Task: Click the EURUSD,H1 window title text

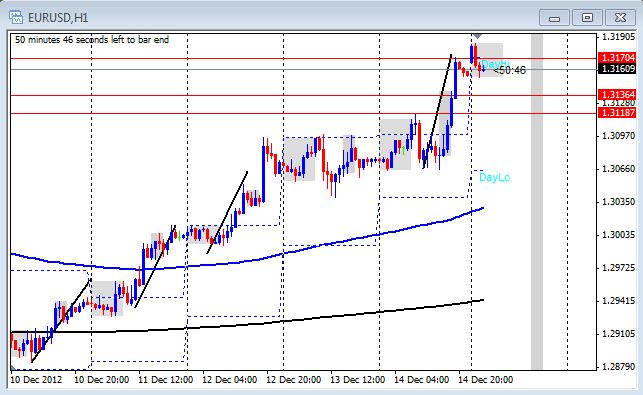Action: [58, 18]
